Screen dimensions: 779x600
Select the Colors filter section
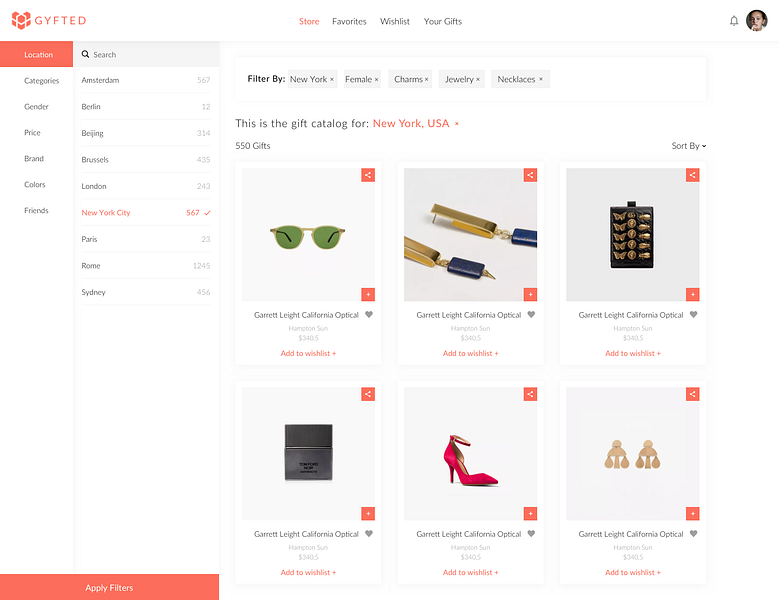pos(35,184)
